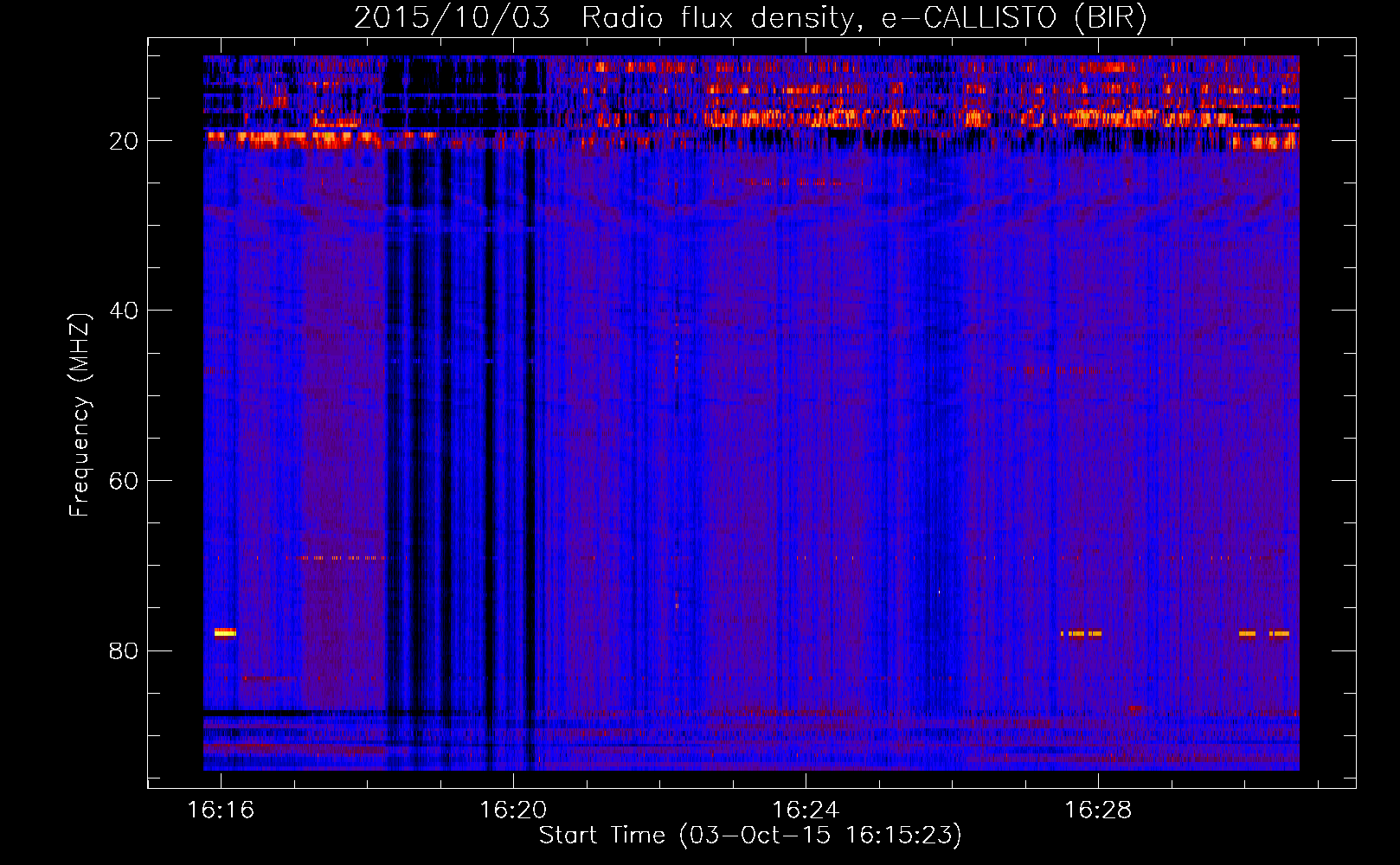1400x865 pixels.
Task: Click the frequency tick label '40'
Action: point(124,311)
